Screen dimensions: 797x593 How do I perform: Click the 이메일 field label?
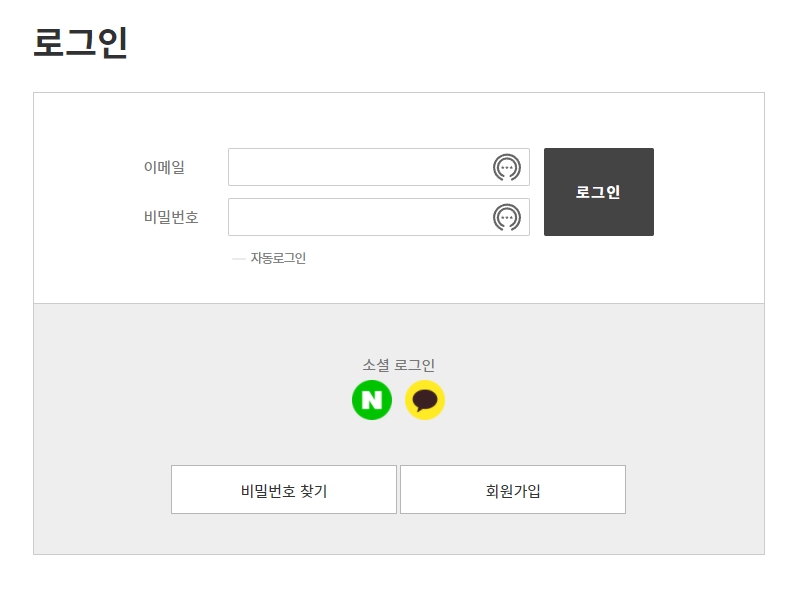[164, 167]
